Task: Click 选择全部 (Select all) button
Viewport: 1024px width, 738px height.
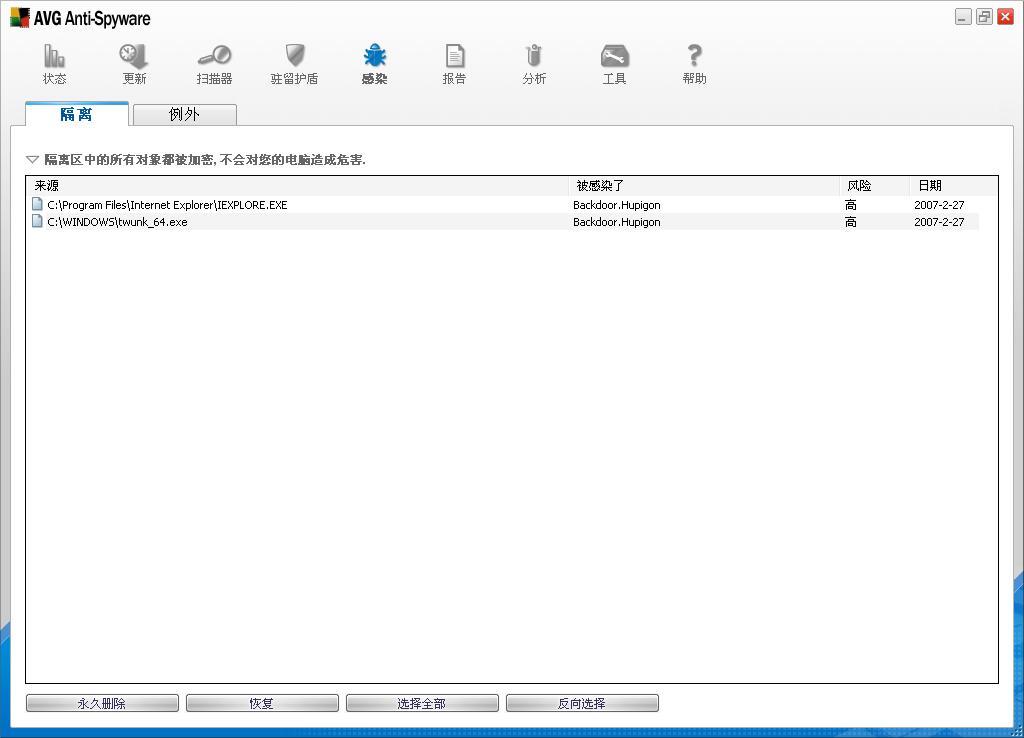Action: pos(422,703)
